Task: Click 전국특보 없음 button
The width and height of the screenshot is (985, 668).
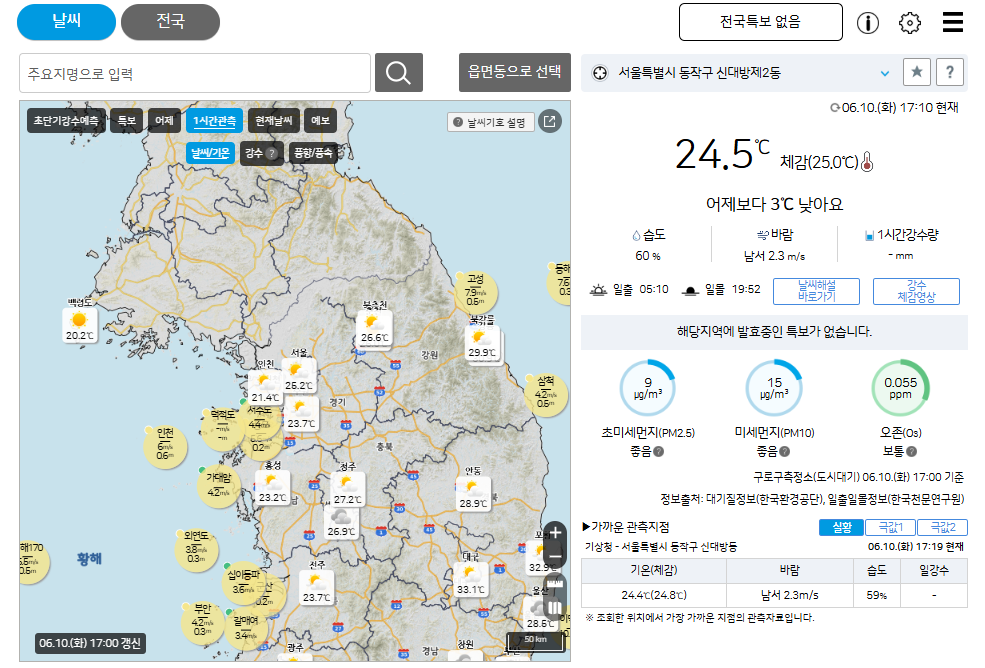Action: [x=760, y=22]
